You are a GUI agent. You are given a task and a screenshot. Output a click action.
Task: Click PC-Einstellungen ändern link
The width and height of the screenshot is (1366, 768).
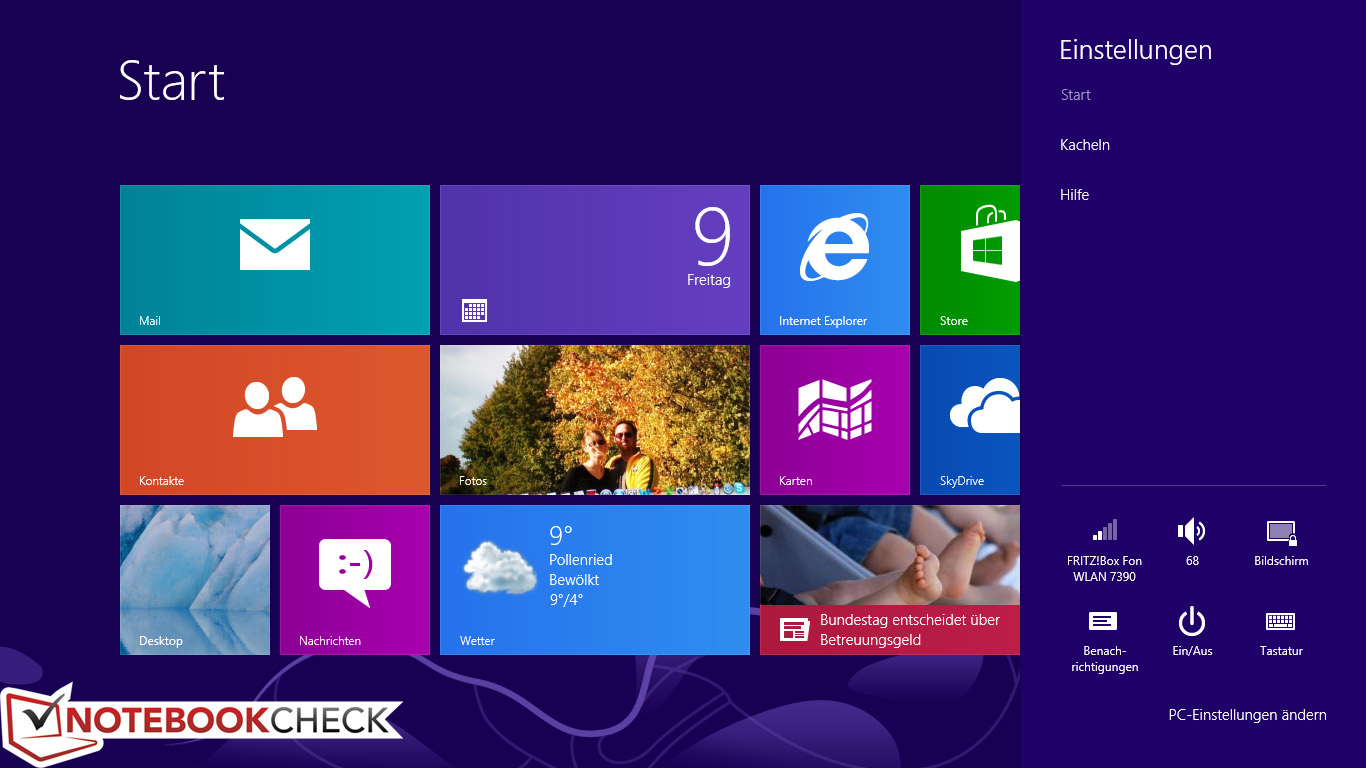[x=1247, y=715]
